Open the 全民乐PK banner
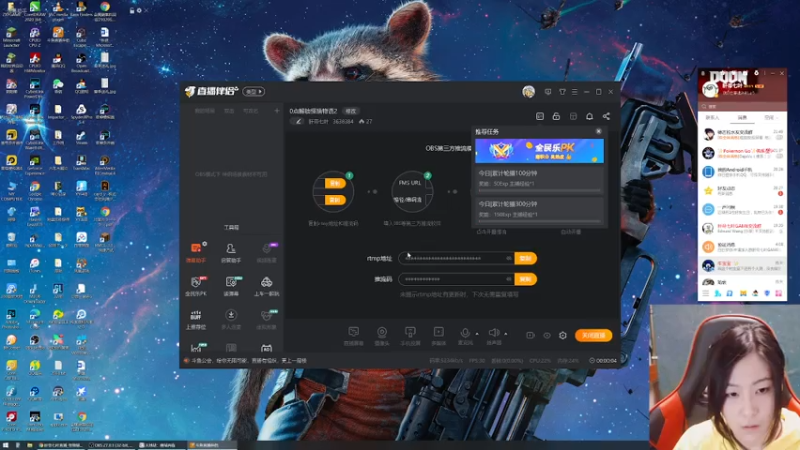 539,151
